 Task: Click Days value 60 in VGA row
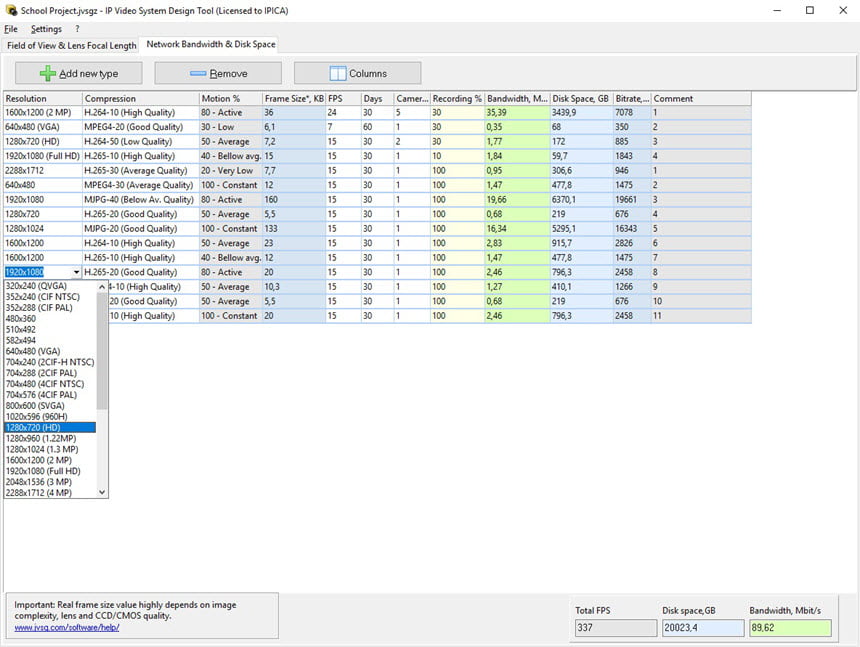tap(377, 127)
